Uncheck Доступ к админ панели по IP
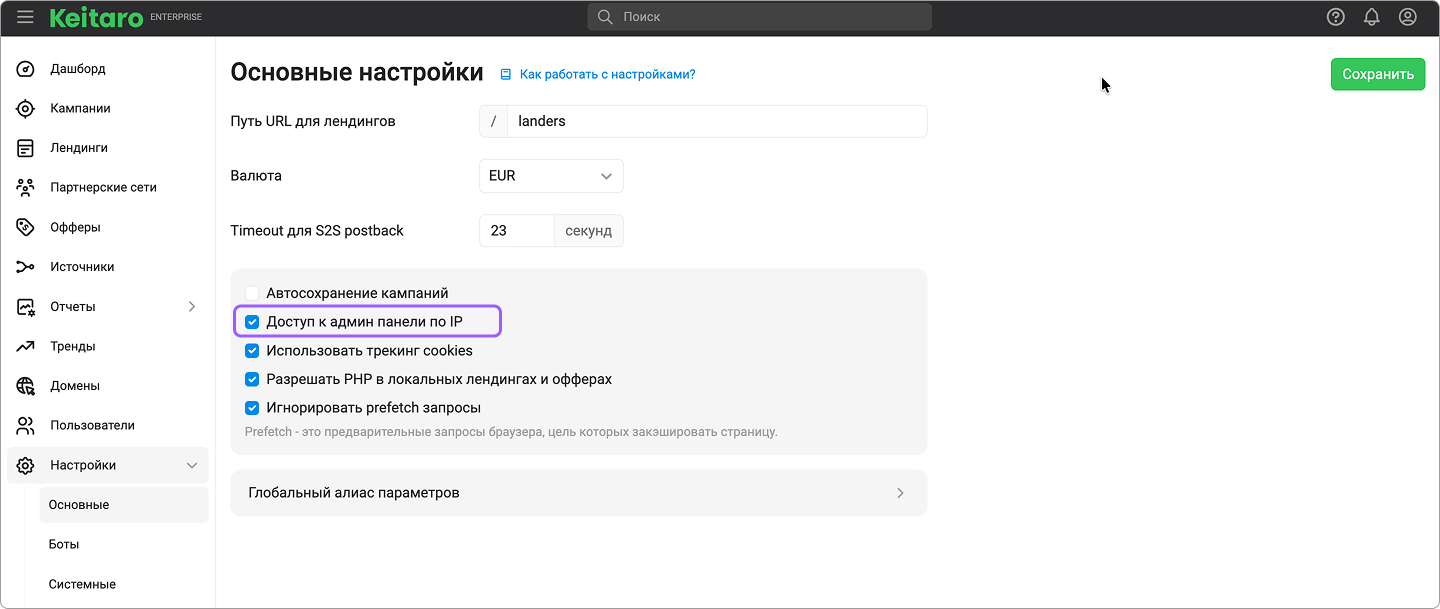1440x609 pixels. (x=252, y=322)
